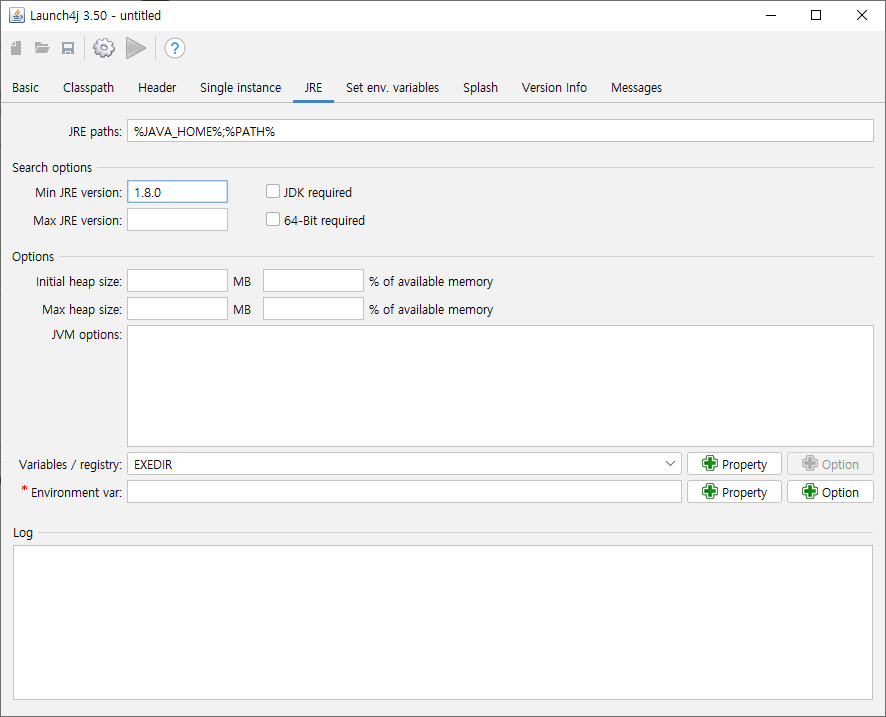The width and height of the screenshot is (886, 717).
Task: Select the Single instance tab
Action: pos(240,88)
